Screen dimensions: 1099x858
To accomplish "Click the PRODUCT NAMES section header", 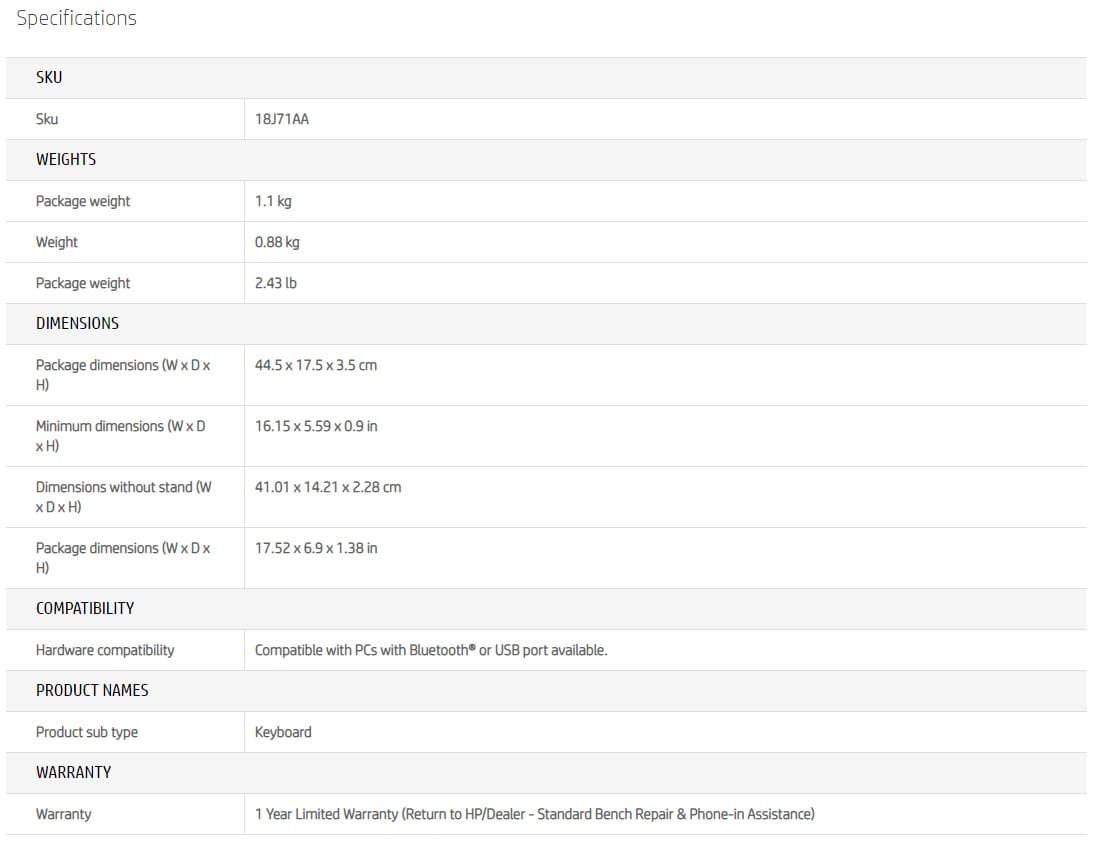I will pyautogui.click(x=92, y=690).
